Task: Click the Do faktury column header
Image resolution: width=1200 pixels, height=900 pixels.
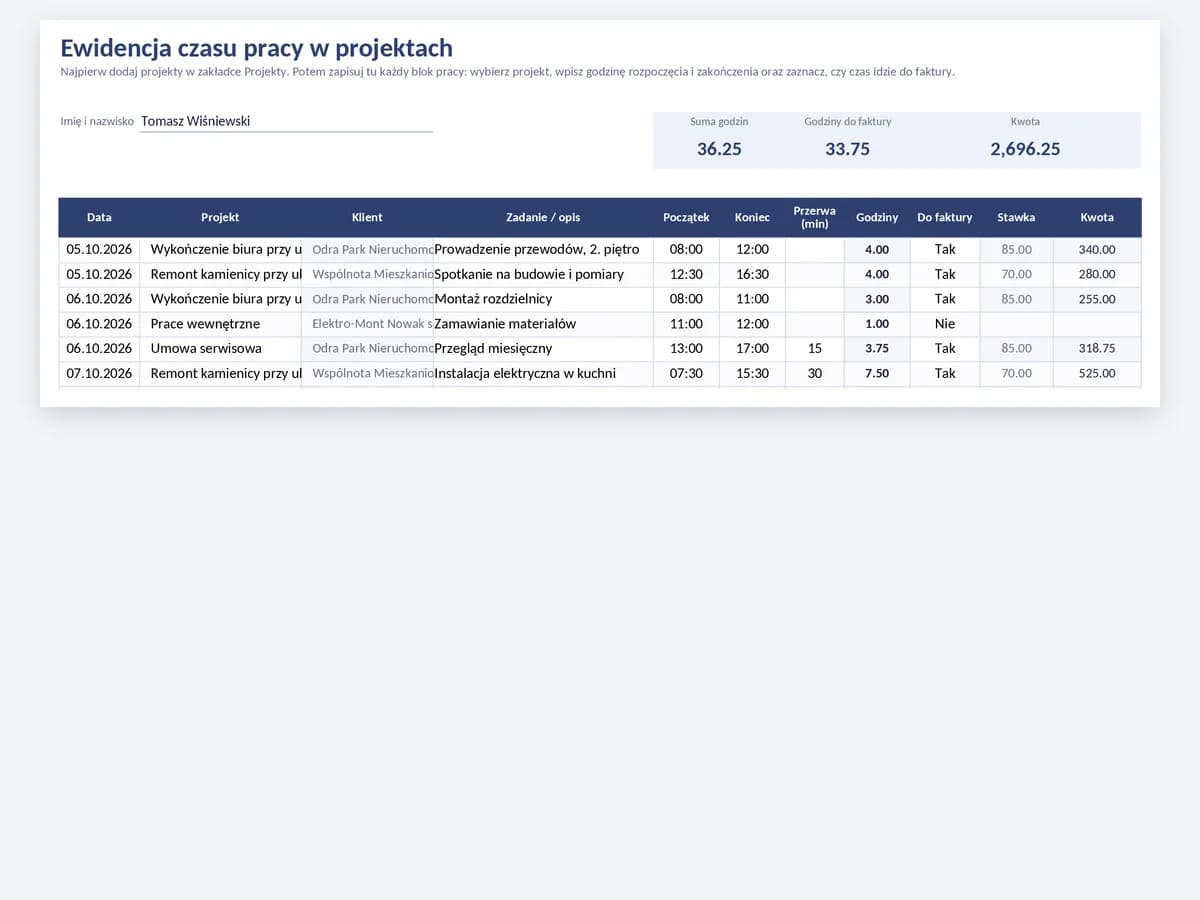Action: [x=945, y=217]
